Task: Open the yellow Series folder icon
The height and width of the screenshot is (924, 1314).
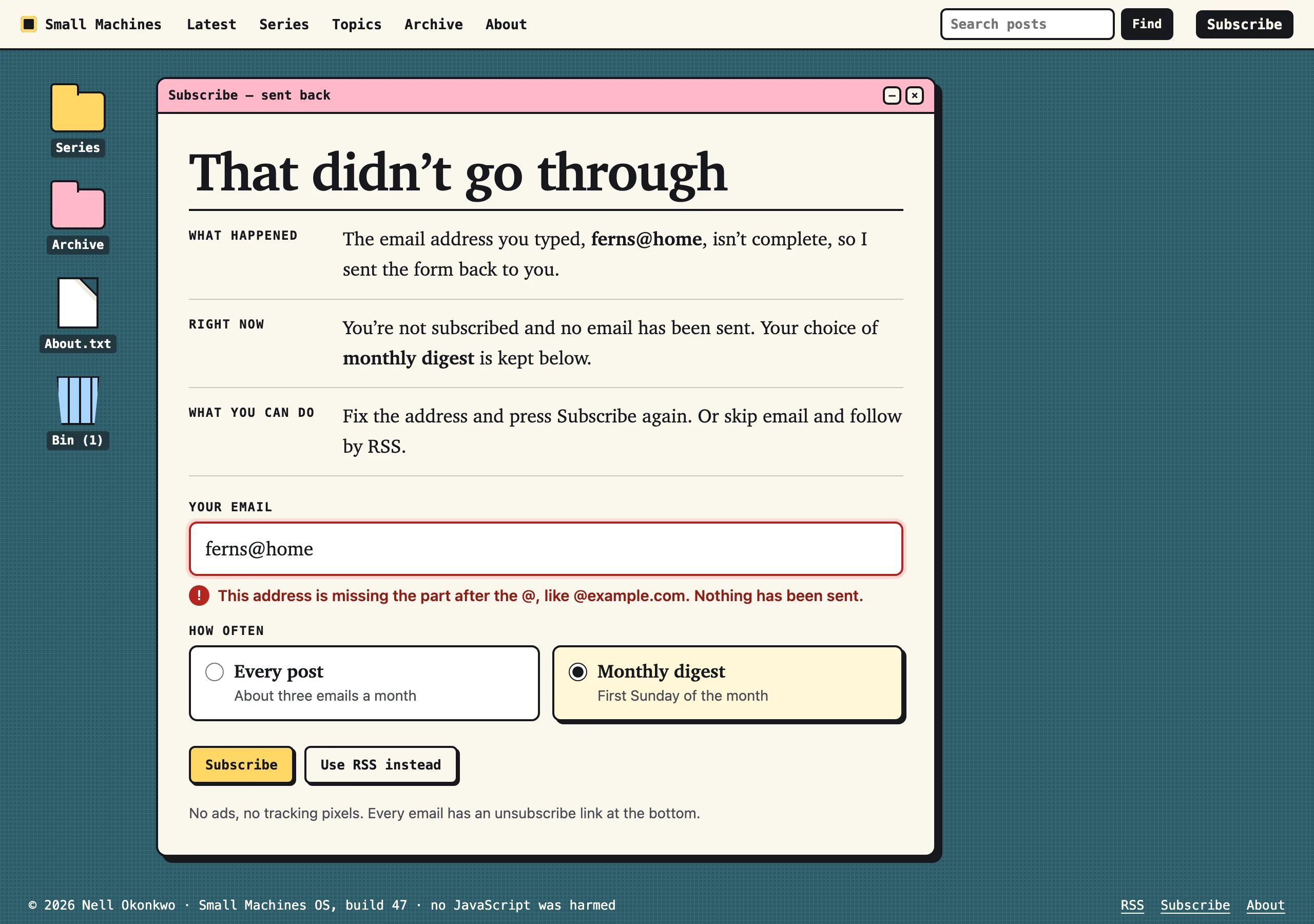Action: (78, 108)
